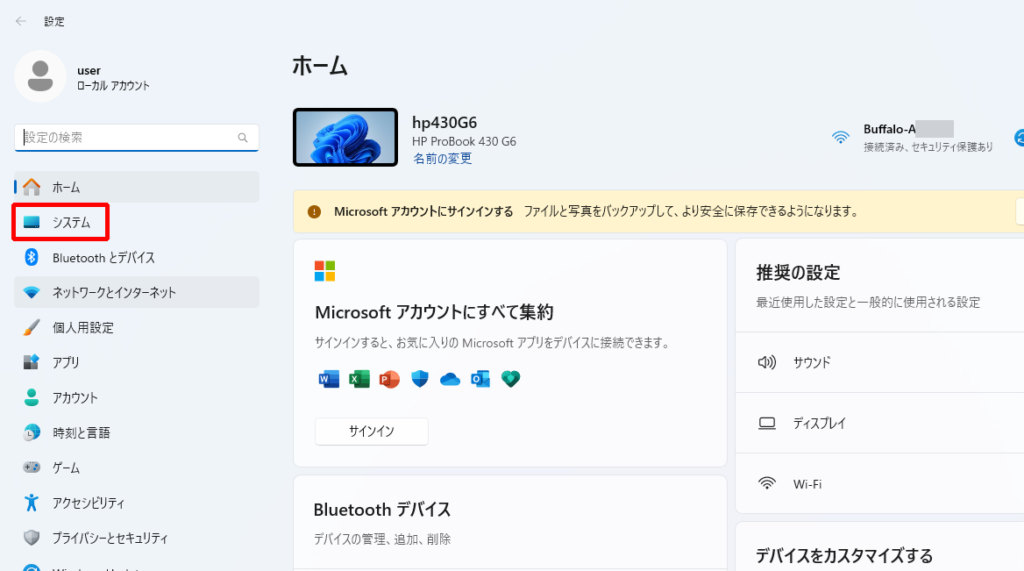This screenshot has width=1024, height=571.
Task: Click the back arrow in Settings header
Action: [21, 22]
